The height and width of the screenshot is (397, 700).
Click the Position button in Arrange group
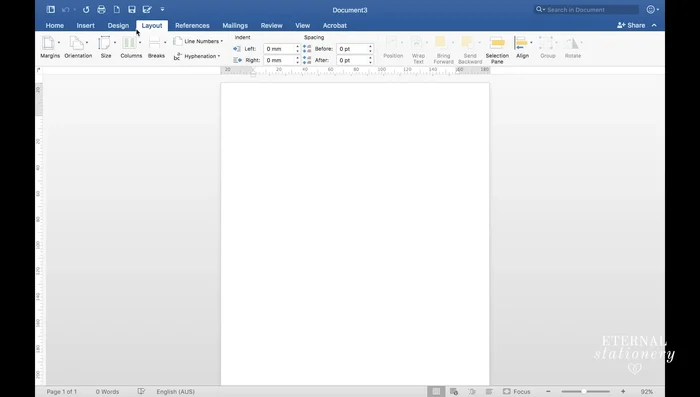click(x=393, y=47)
